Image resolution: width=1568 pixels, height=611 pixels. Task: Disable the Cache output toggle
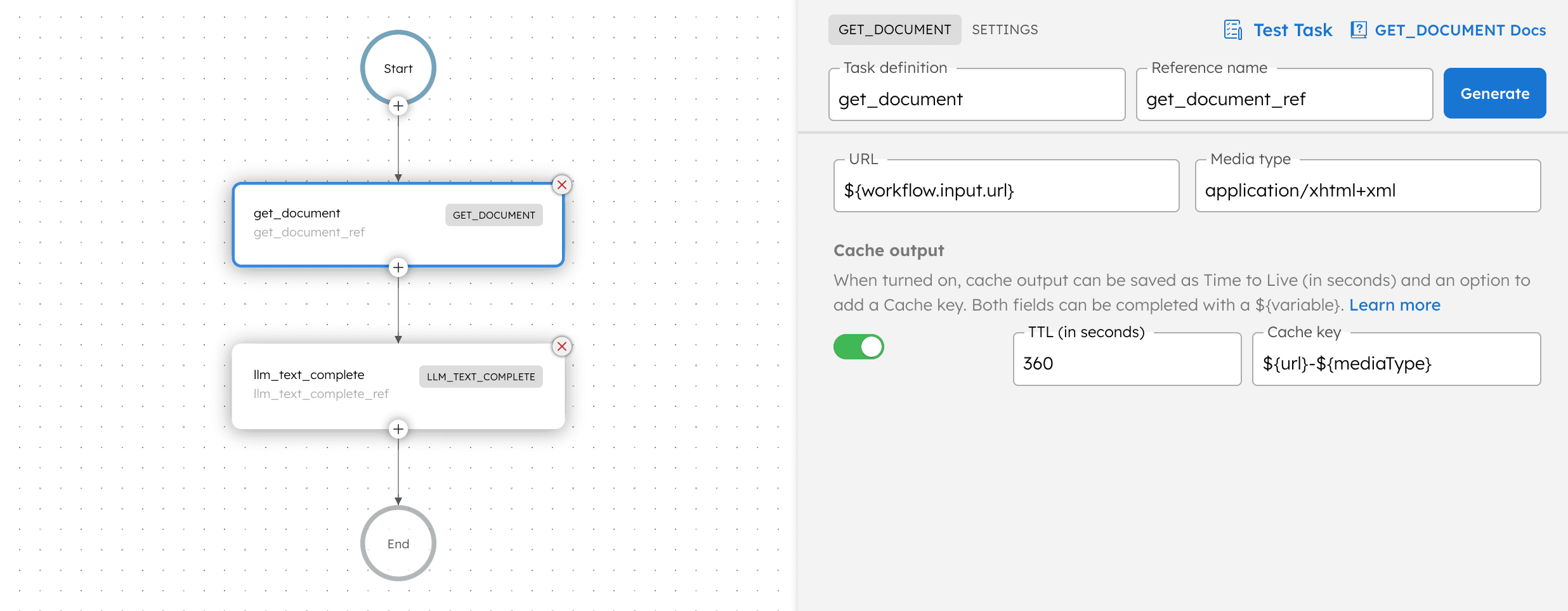(858, 347)
